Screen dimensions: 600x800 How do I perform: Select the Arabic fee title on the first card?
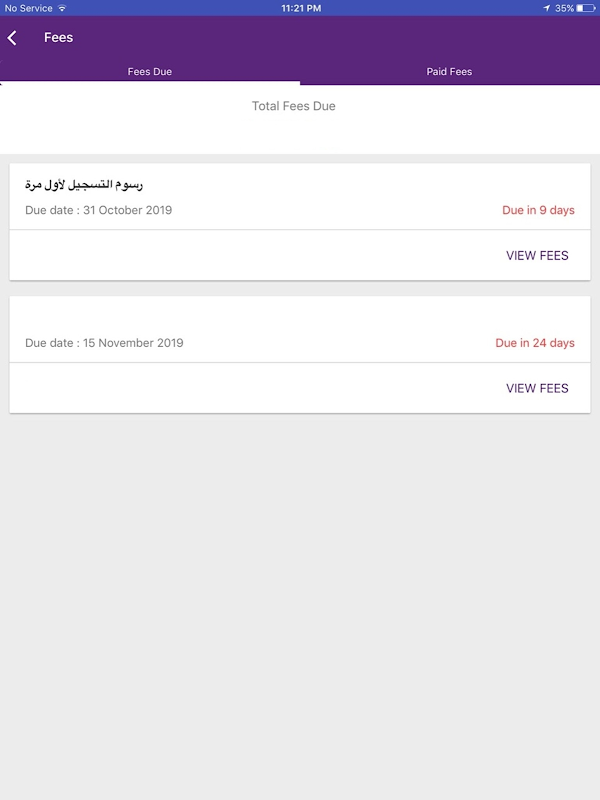85,185
